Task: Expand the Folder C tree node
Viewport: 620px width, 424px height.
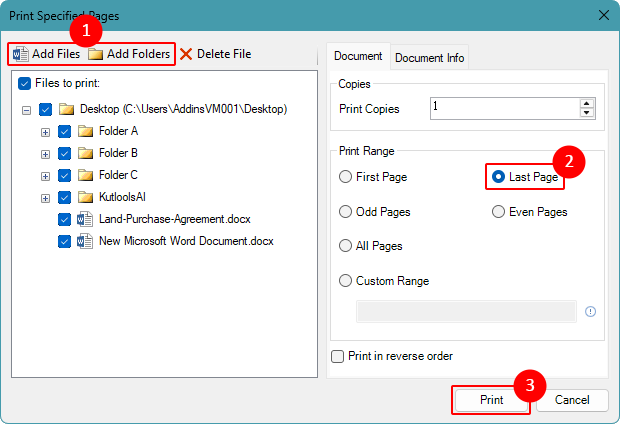Action: pyautogui.click(x=45, y=176)
